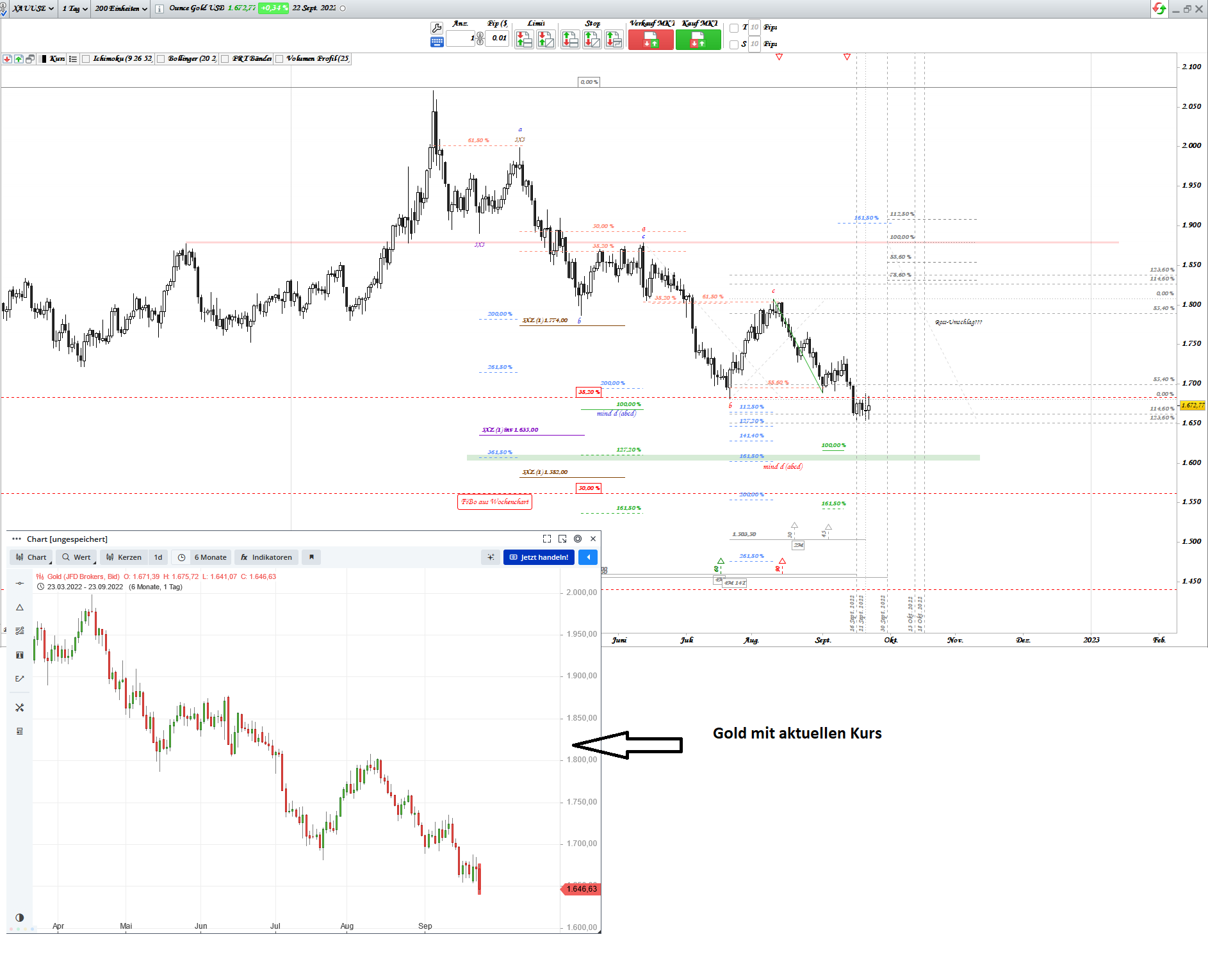The width and height of the screenshot is (1208, 980).
Task: Open the three-dots menu of the Gold chart panel
Action: click(x=17, y=539)
